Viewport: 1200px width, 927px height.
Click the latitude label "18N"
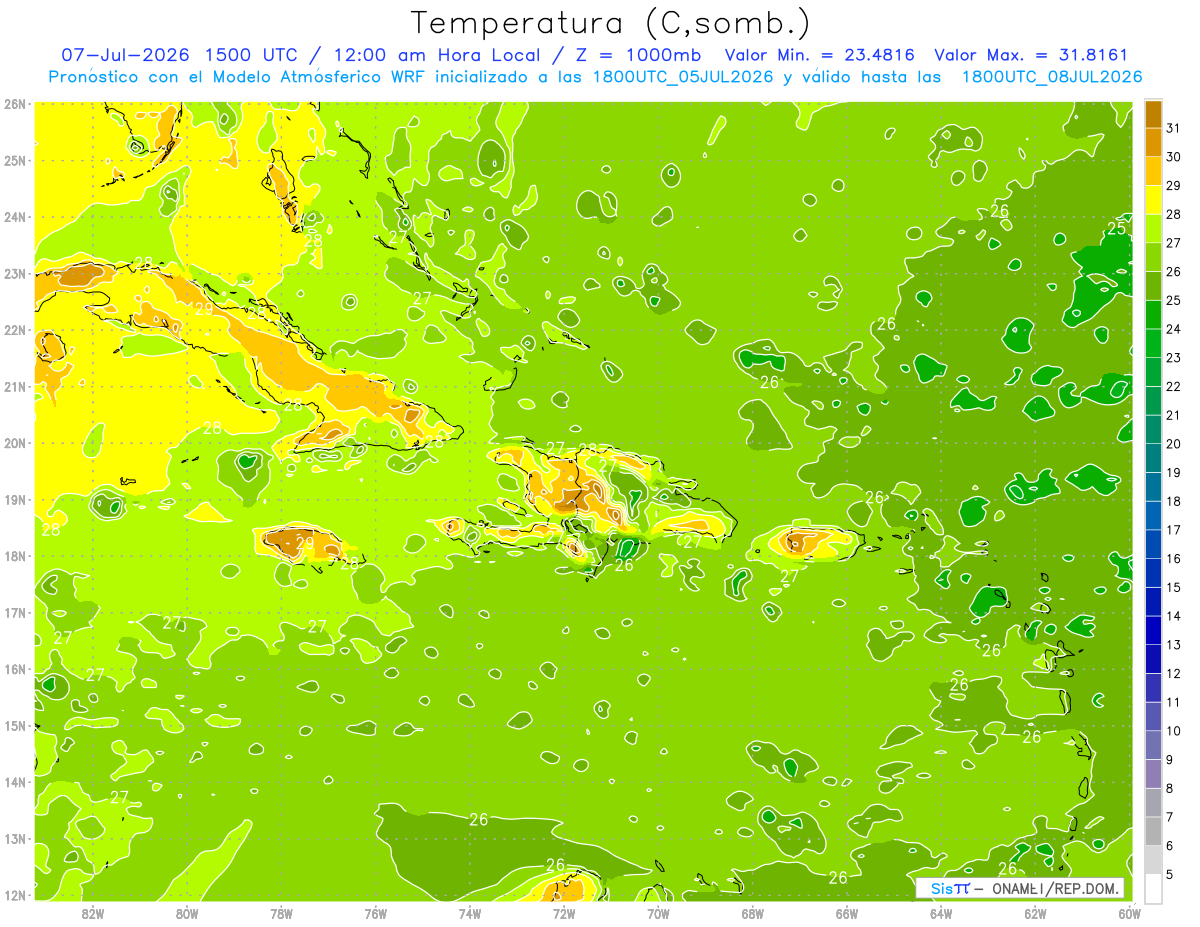(14, 556)
